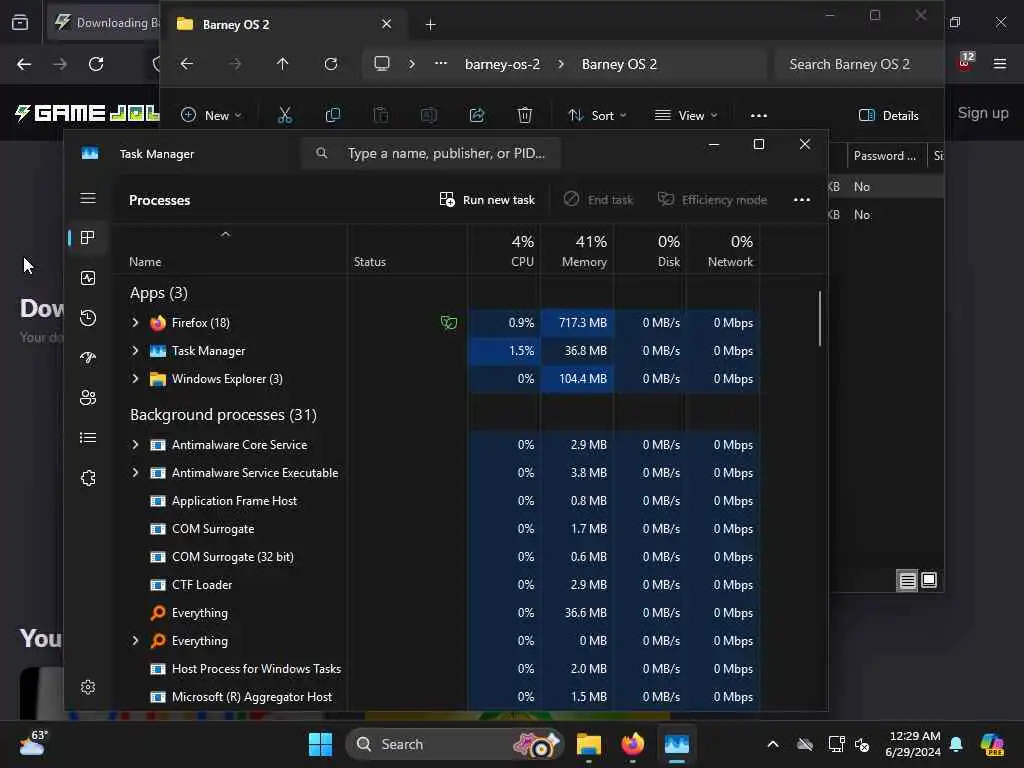Expand the Task Manager process row
1024x768 pixels.
(135, 351)
